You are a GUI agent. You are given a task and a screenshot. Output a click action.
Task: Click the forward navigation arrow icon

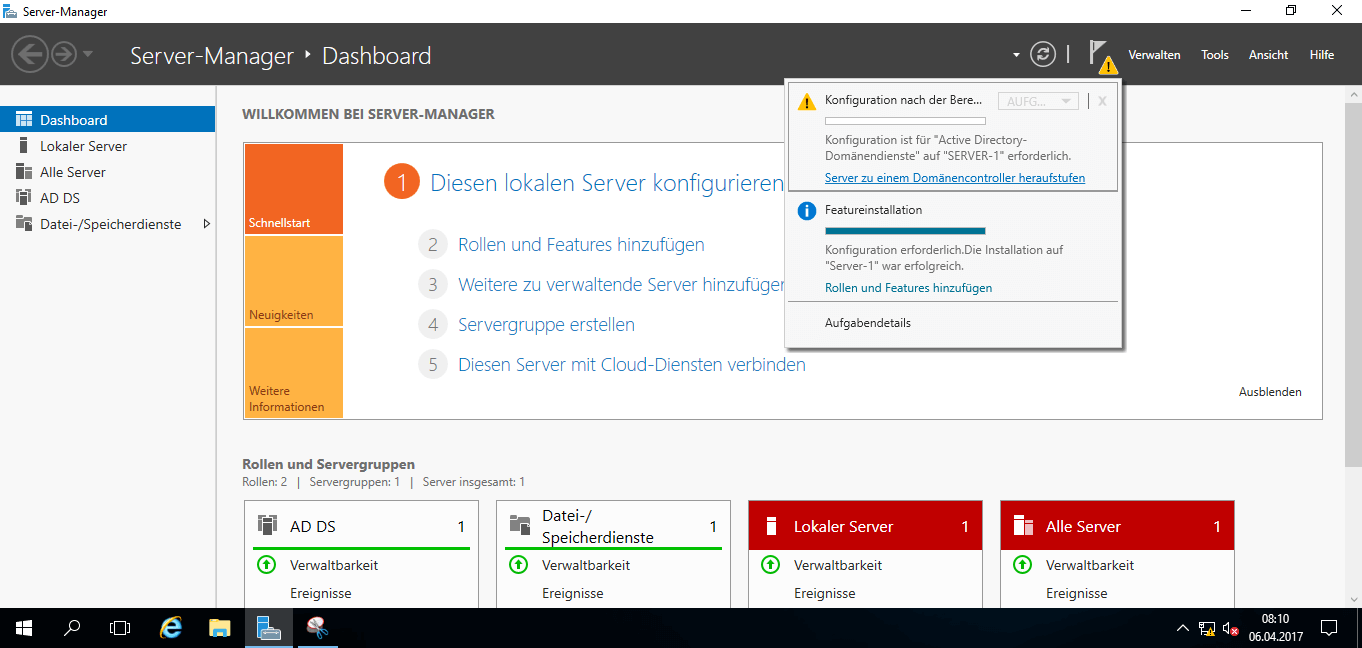coord(64,54)
